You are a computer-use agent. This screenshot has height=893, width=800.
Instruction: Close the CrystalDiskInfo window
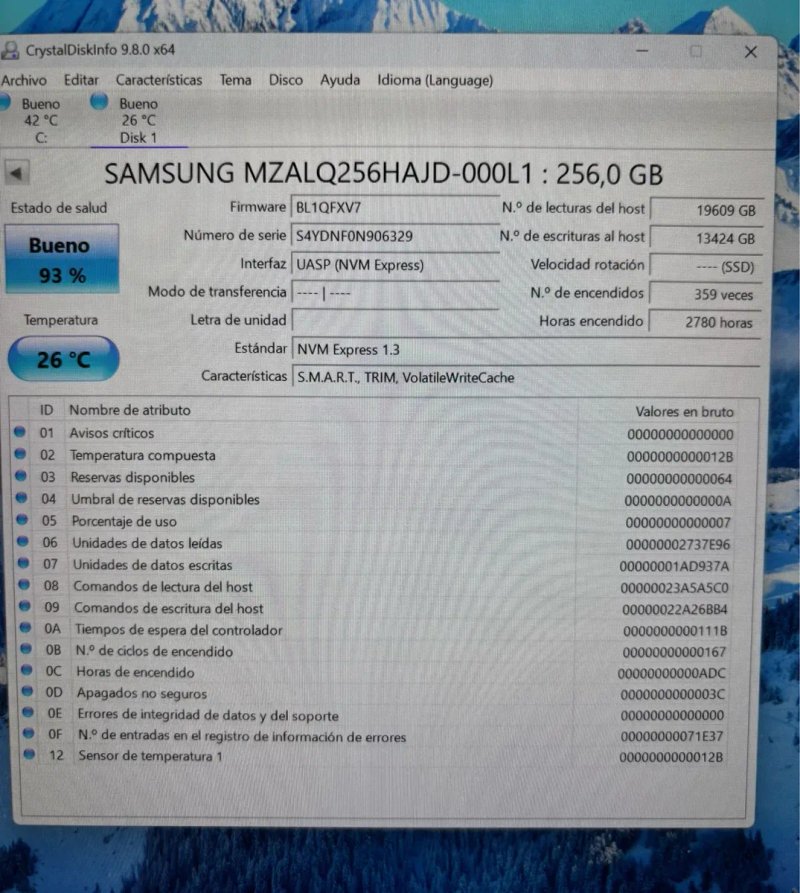click(x=750, y=52)
